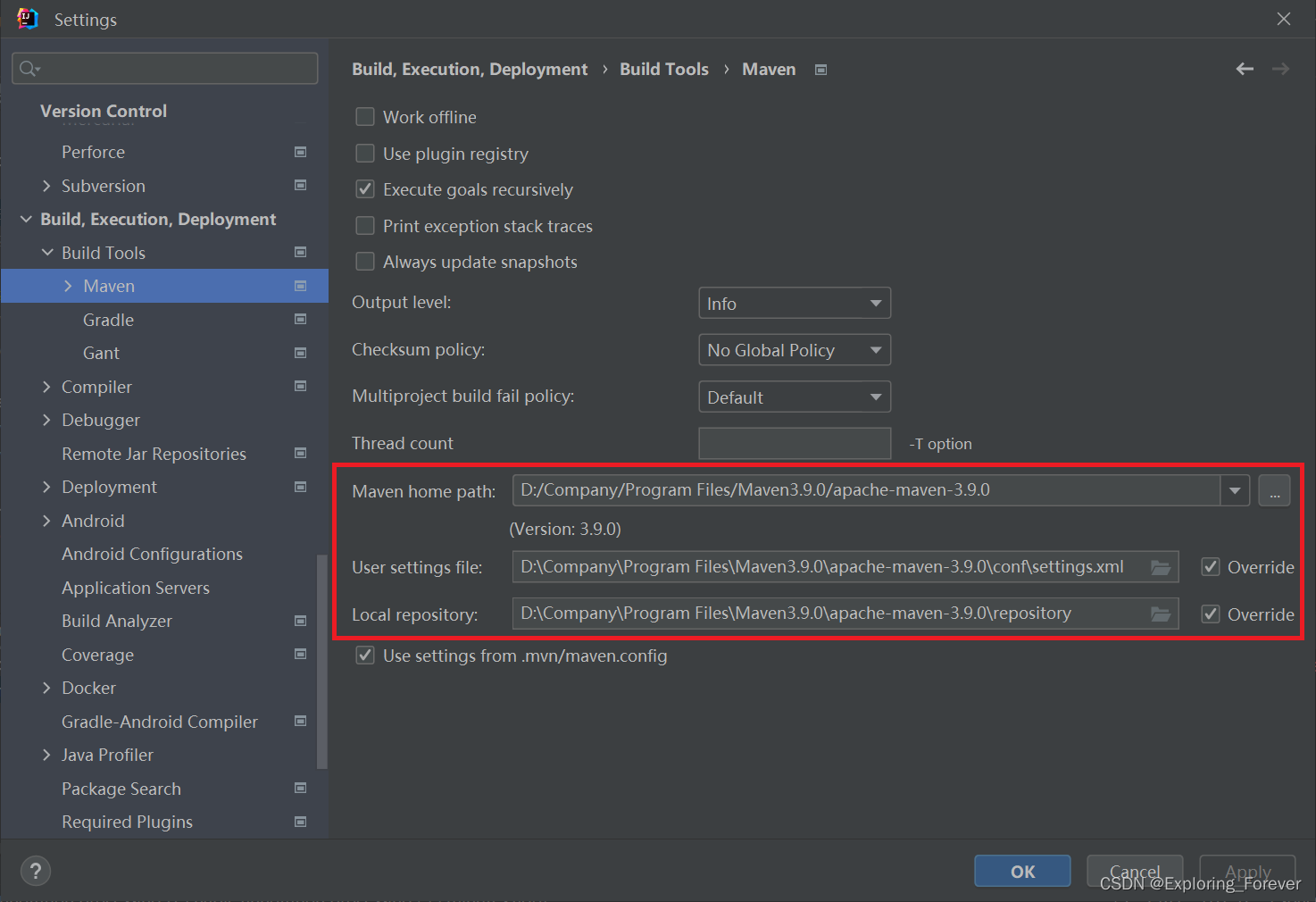Open help with the question mark button
The height and width of the screenshot is (902, 1316).
click(x=36, y=871)
